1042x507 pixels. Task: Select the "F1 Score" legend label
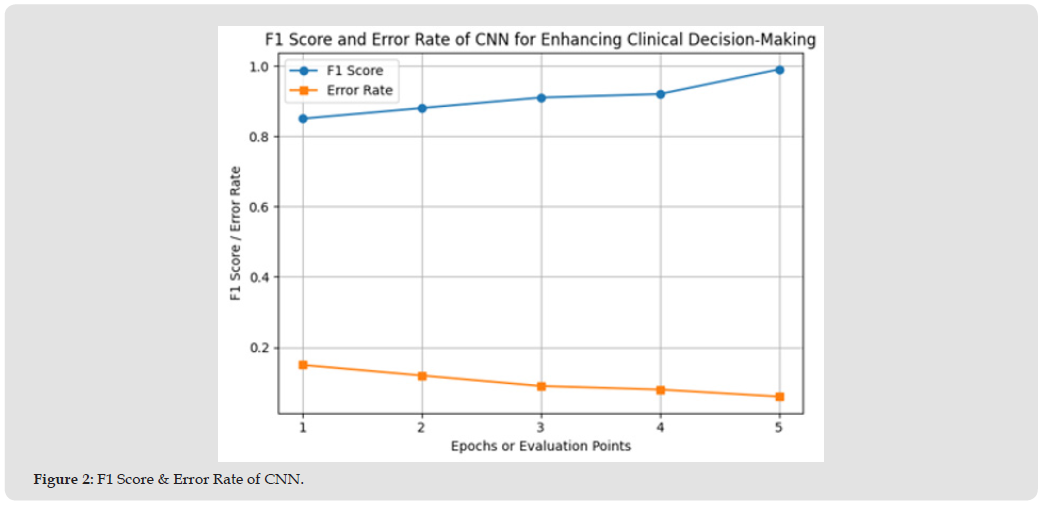(355, 71)
